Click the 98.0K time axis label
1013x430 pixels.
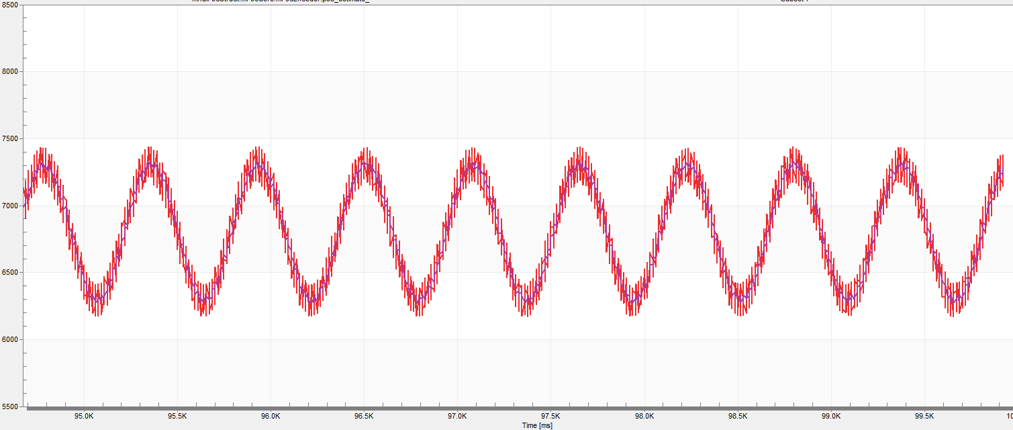tap(644, 416)
